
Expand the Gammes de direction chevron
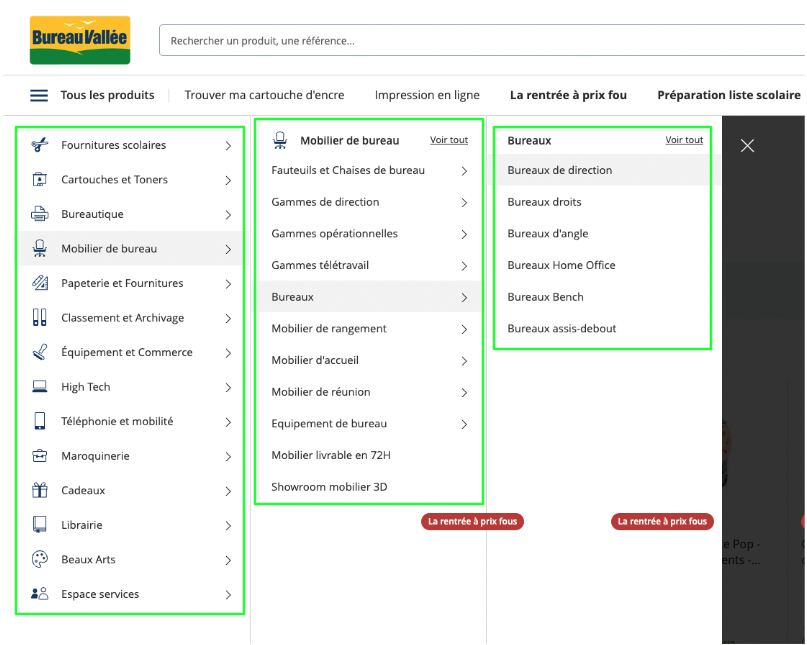tap(463, 203)
